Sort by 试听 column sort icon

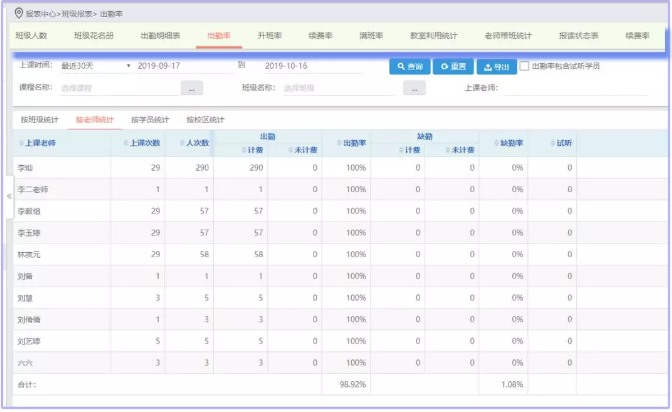tap(551, 144)
